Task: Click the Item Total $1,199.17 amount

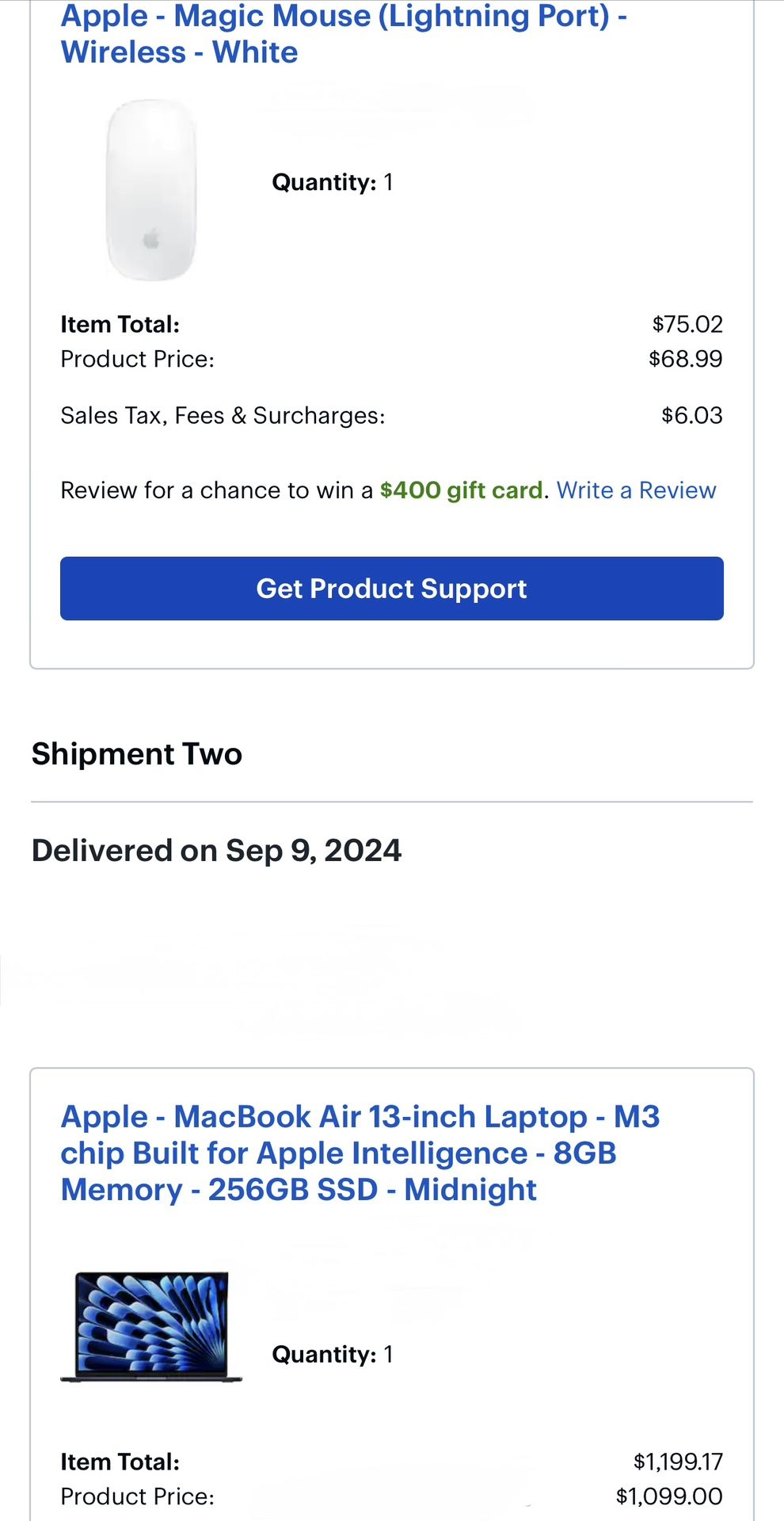Action: [677, 1462]
